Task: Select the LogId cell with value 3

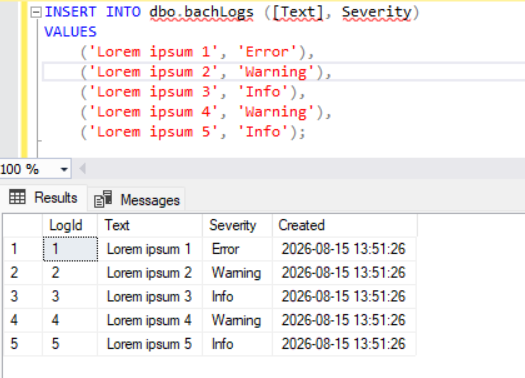Action: pyautogui.click(x=70, y=296)
